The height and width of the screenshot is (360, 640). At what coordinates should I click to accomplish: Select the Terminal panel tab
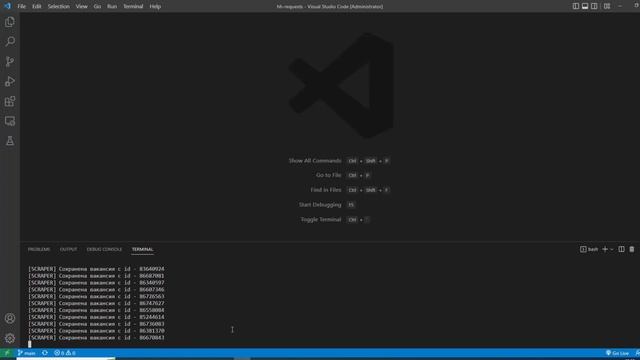coord(142,249)
